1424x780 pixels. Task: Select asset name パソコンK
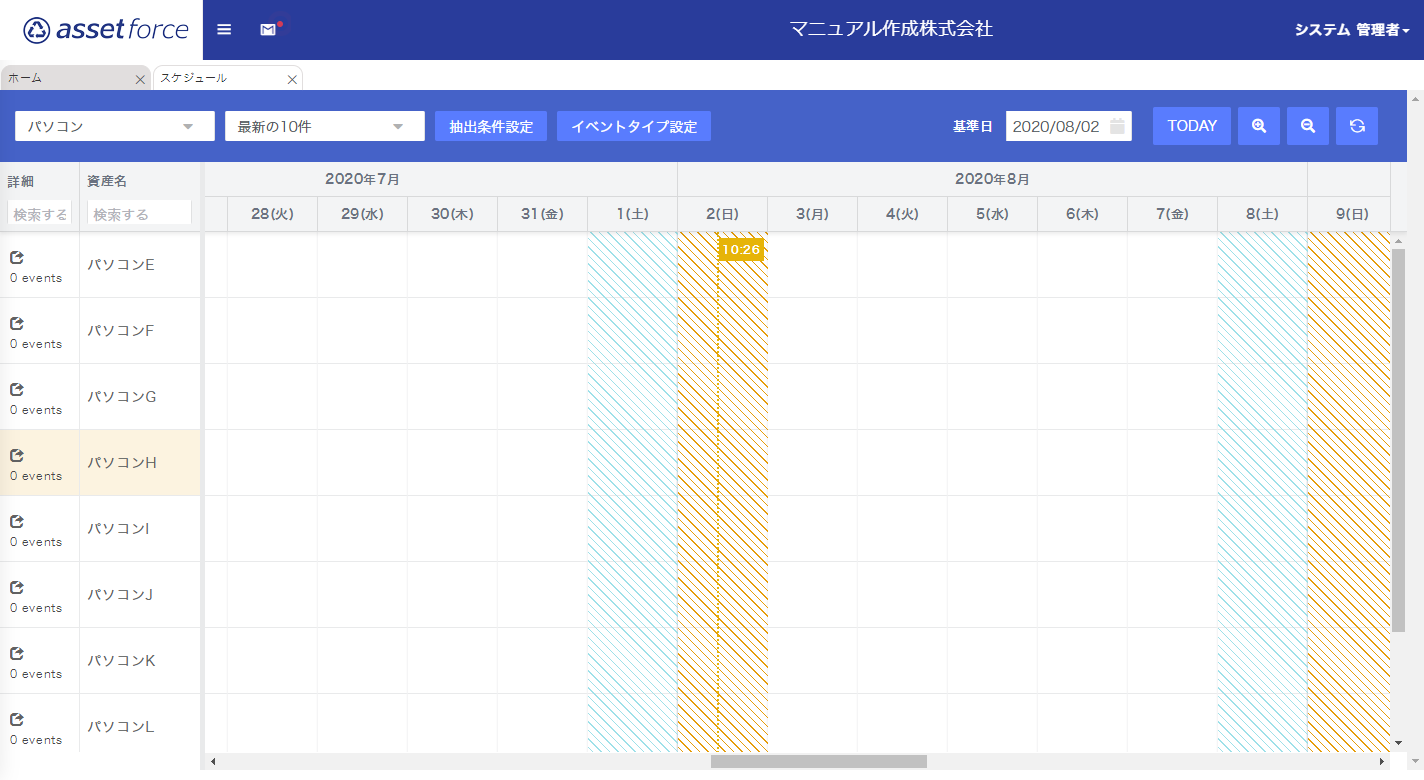point(121,661)
